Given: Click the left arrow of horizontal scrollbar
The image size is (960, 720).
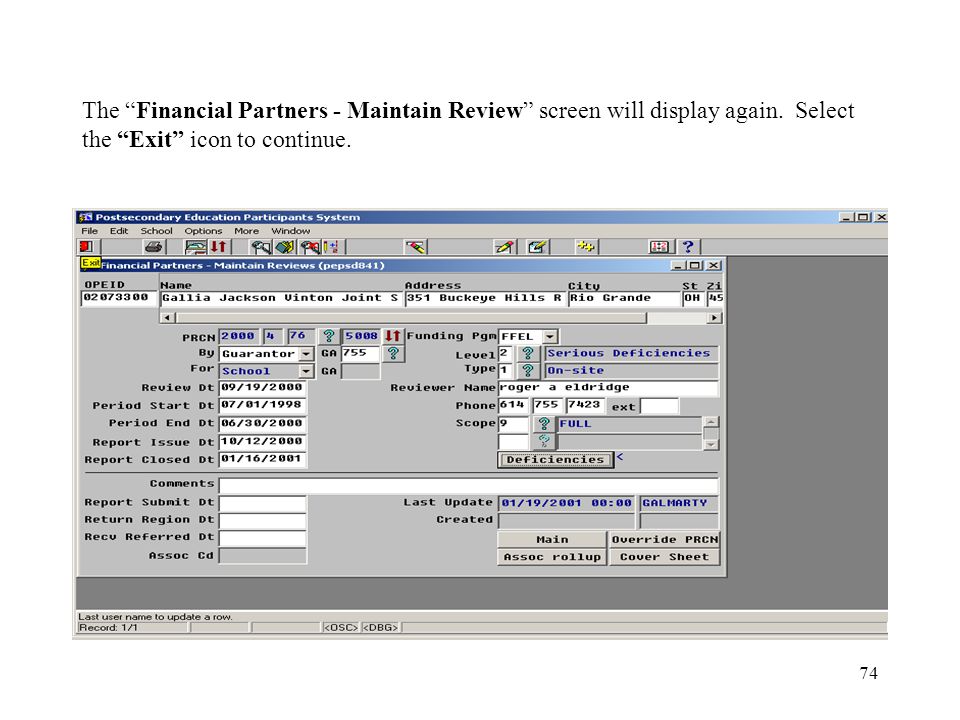Looking at the screenshot, I should tap(167, 318).
